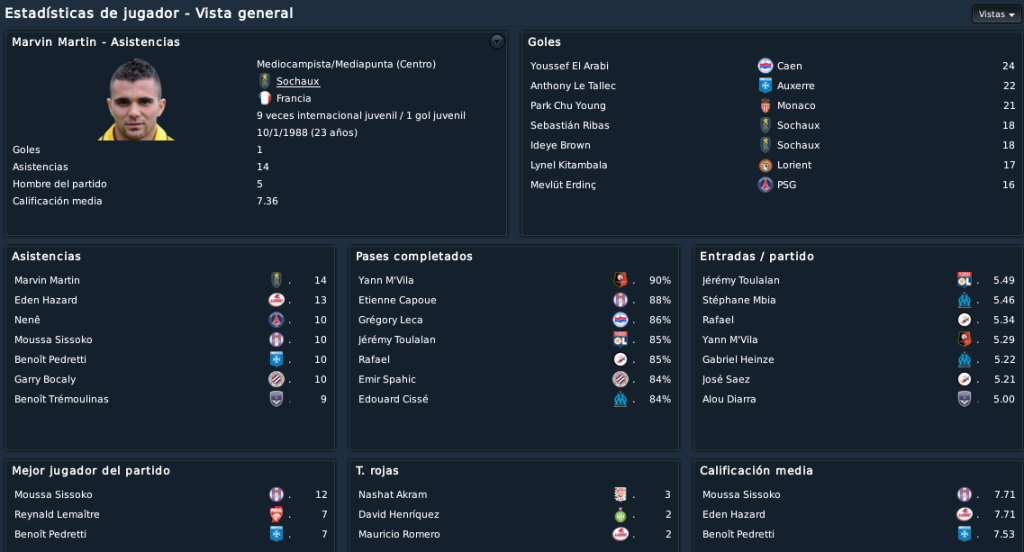Expand the Marvin Martin panel options arrow
1024x552 pixels.
[x=497, y=41]
